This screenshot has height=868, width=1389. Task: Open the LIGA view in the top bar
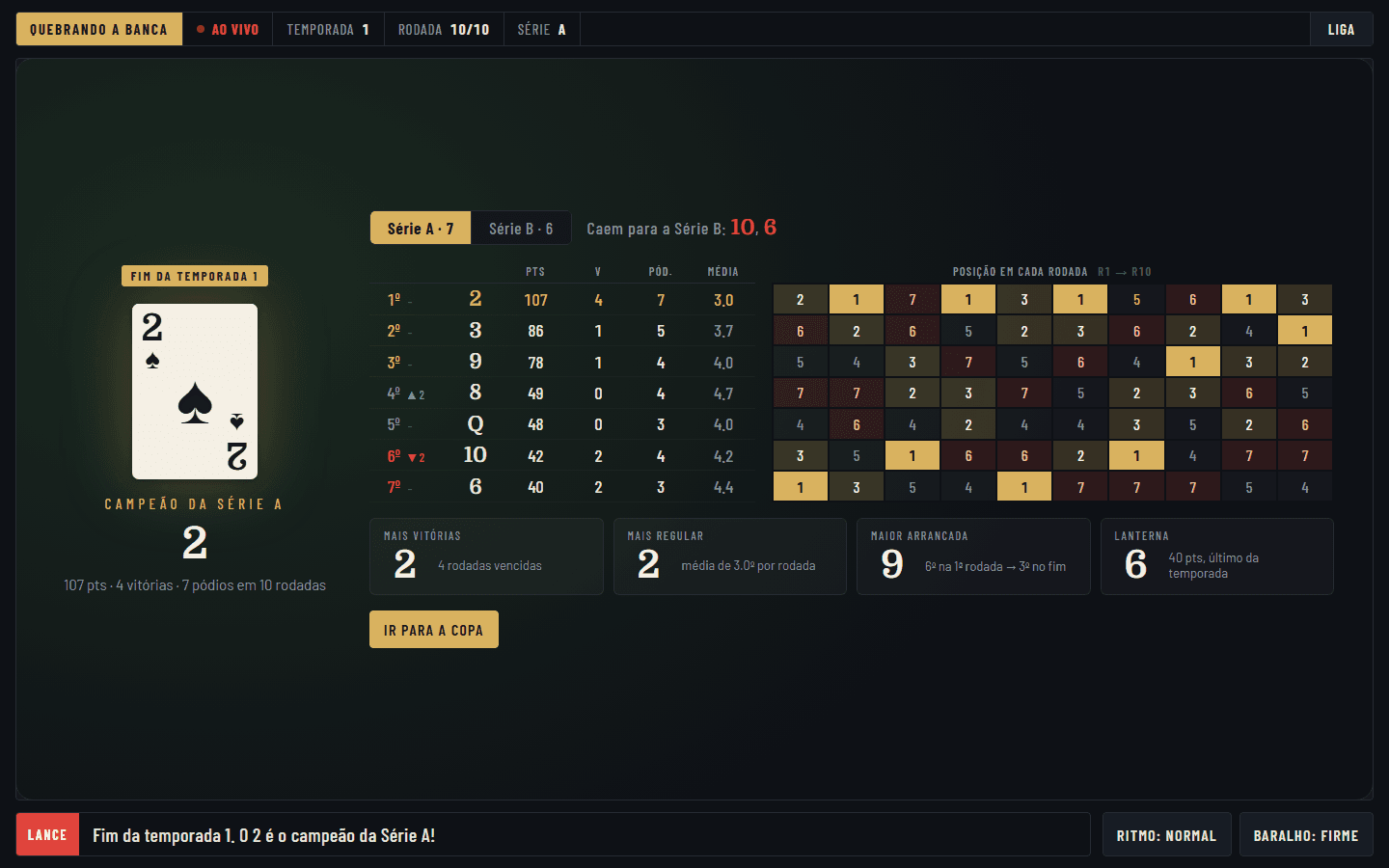tap(1341, 30)
